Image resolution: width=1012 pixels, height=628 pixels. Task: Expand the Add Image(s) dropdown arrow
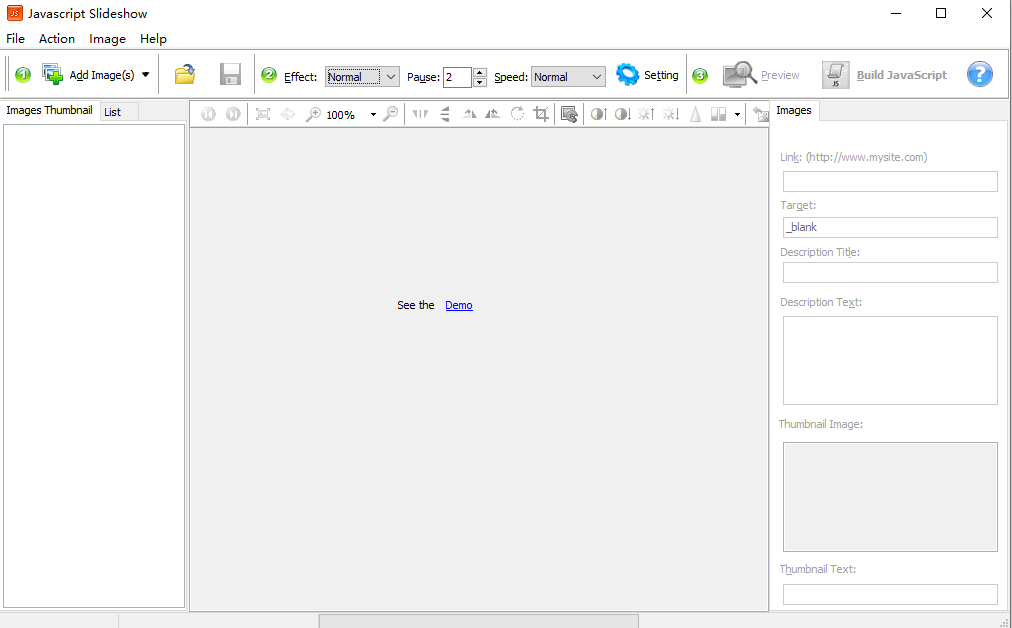(x=146, y=75)
